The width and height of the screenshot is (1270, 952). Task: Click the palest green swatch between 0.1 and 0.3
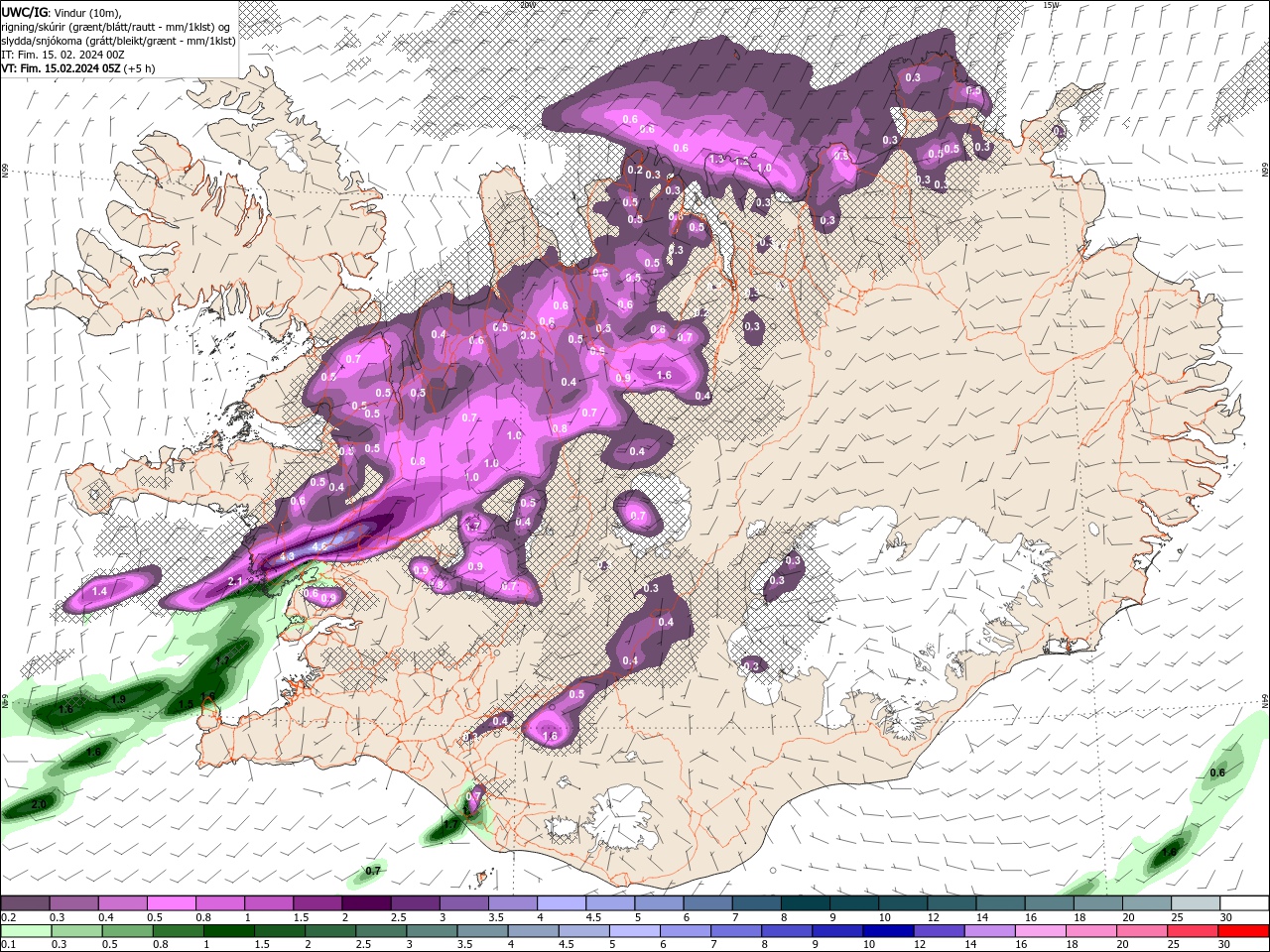26,931
